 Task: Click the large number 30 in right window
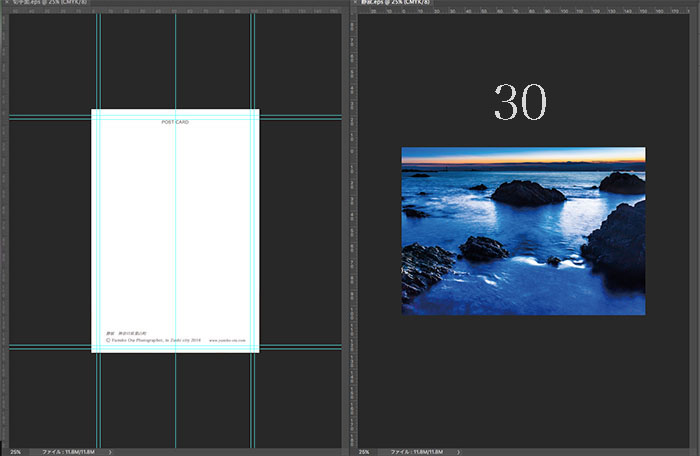point(520,102)
